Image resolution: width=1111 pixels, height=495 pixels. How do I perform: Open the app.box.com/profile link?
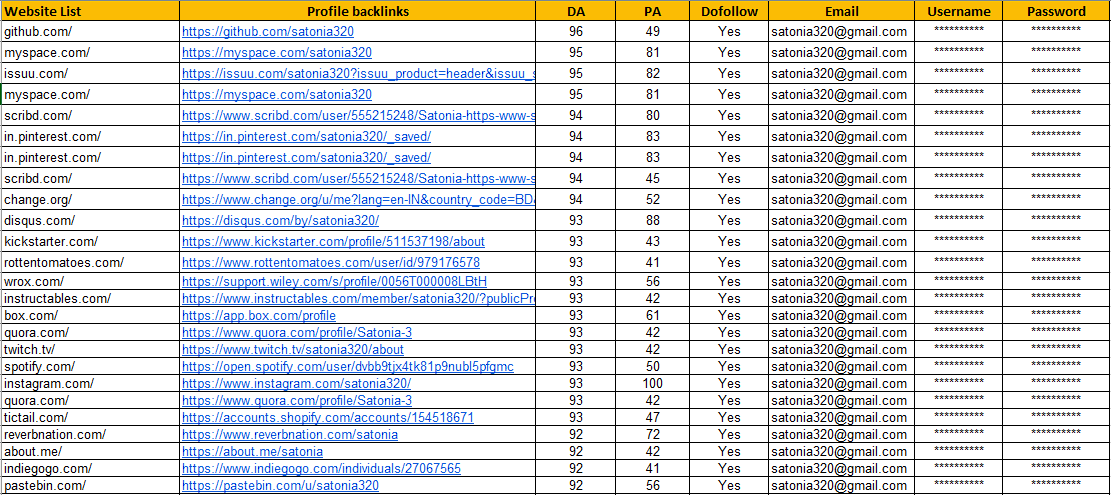(x=259, y=316)
